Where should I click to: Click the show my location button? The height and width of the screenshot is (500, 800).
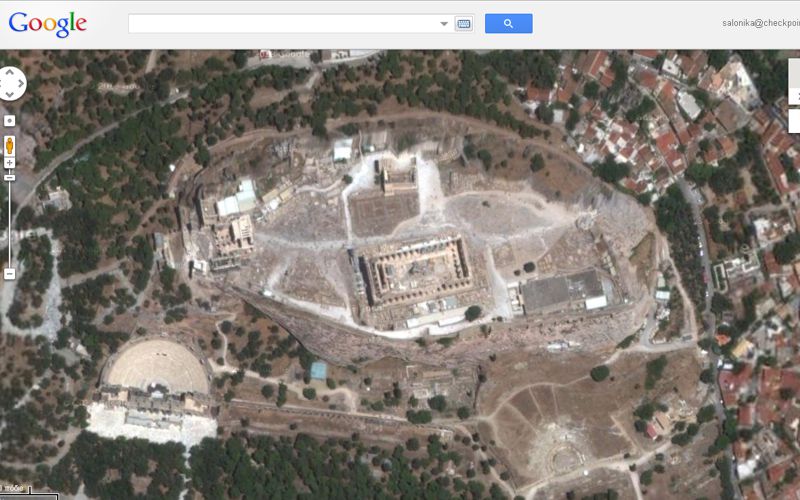[10, 121]
